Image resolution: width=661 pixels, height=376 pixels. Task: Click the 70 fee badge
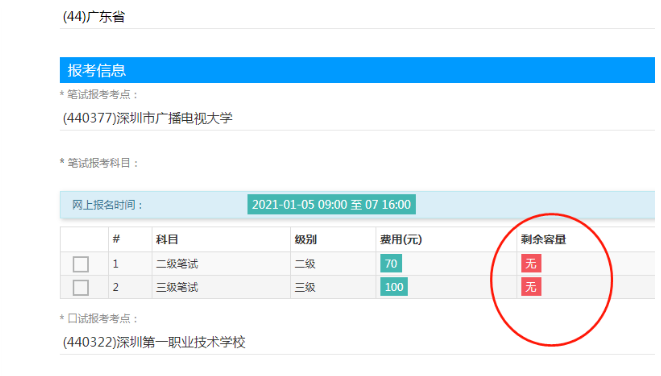coord(391,264)
